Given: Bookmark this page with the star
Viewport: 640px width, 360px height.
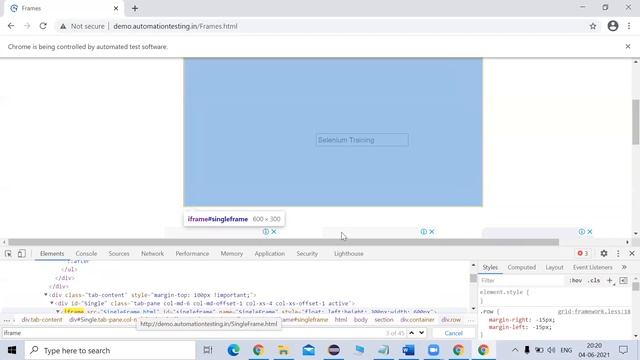Looking at the screenshot, I should [593, 26].
